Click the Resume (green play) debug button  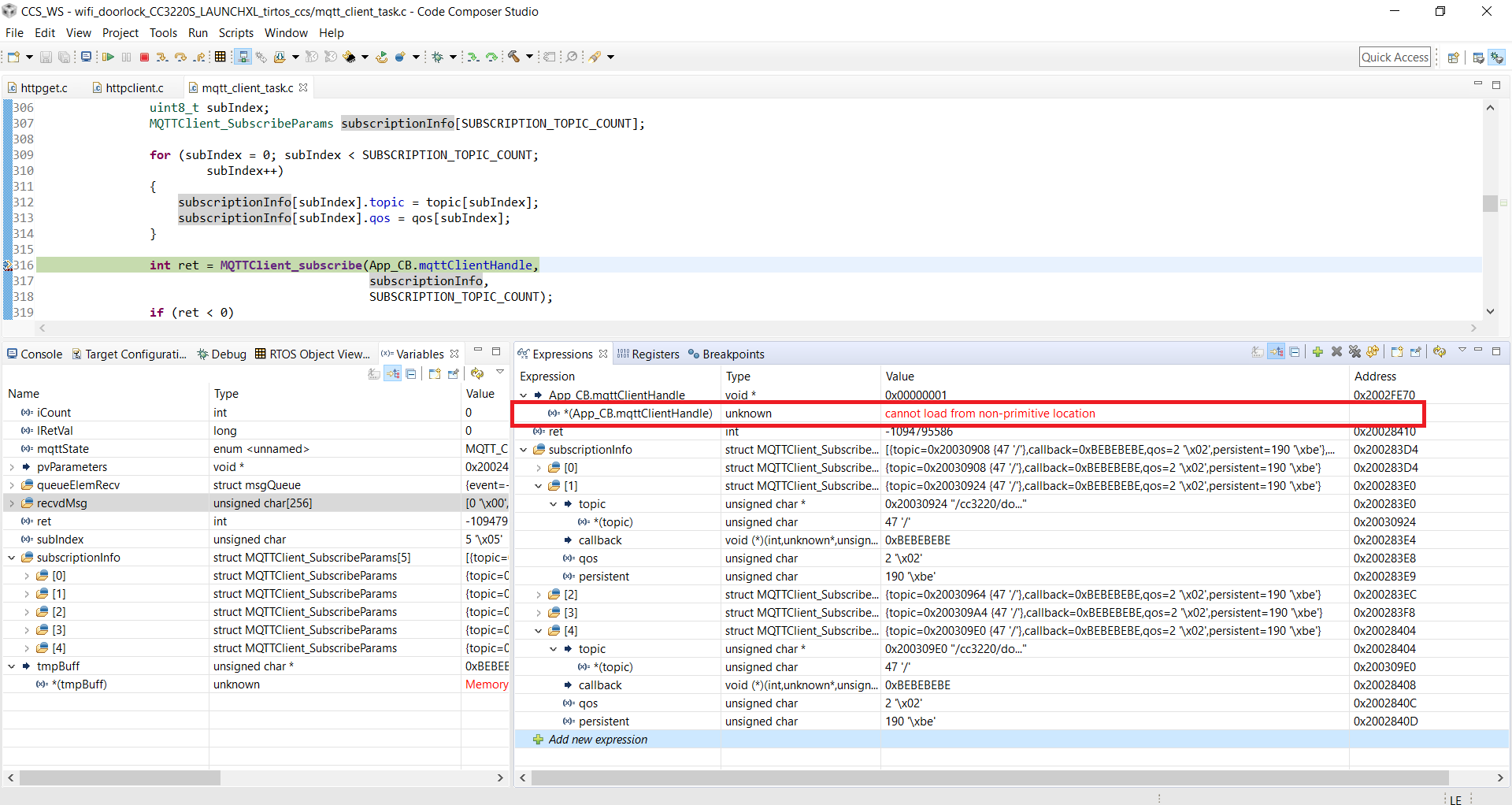[x=108, y=57]
